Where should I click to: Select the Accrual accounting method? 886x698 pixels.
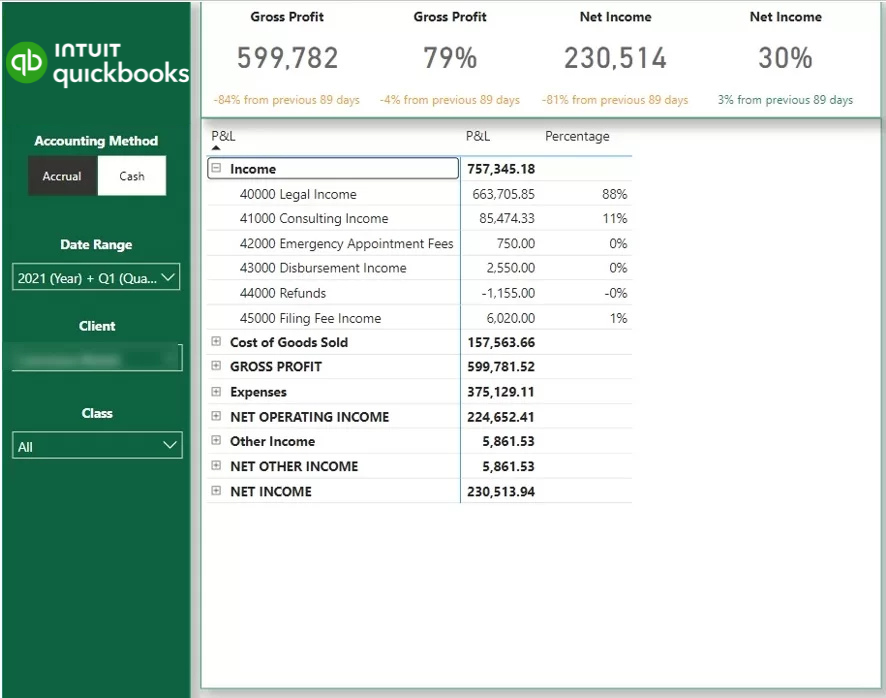(62, 176)
